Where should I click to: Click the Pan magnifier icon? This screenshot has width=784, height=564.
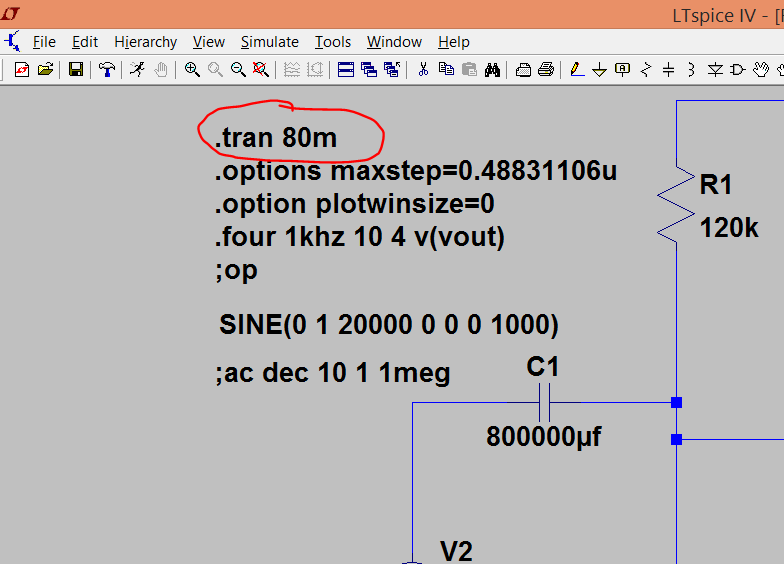(x=215, y=70)
